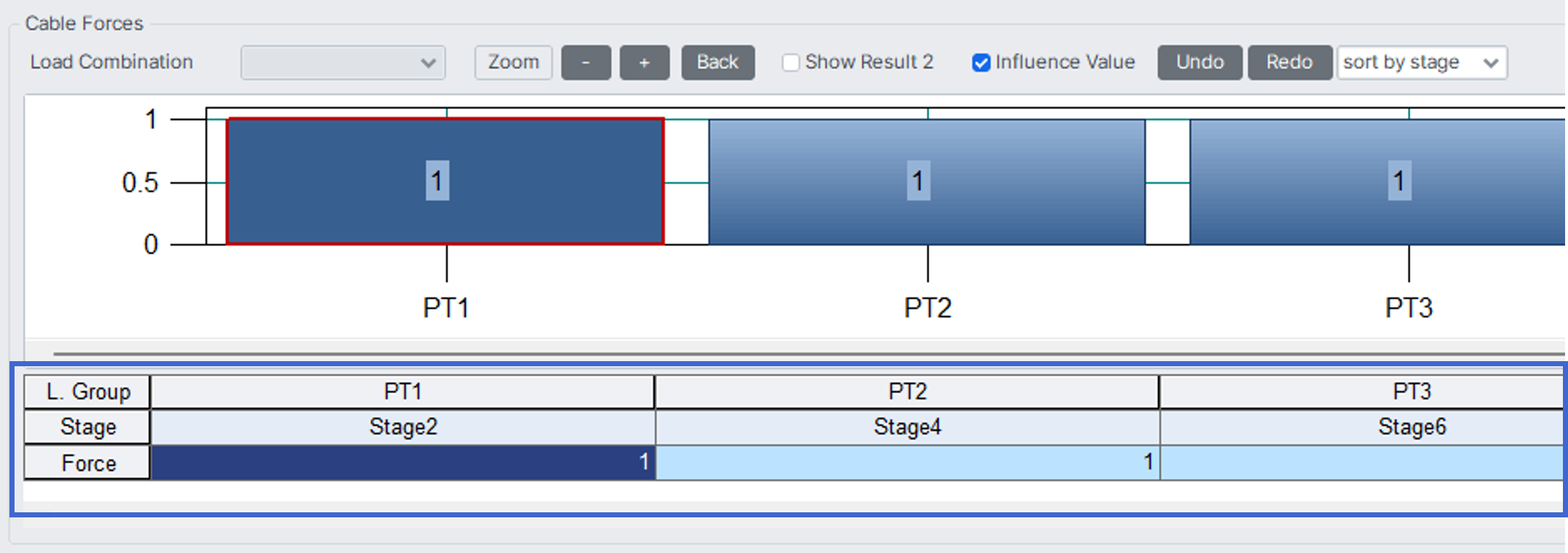This screenshot has height=553, width=1568.
Task: Click the PT2 force value cell
Action: (x=907, y=462)
